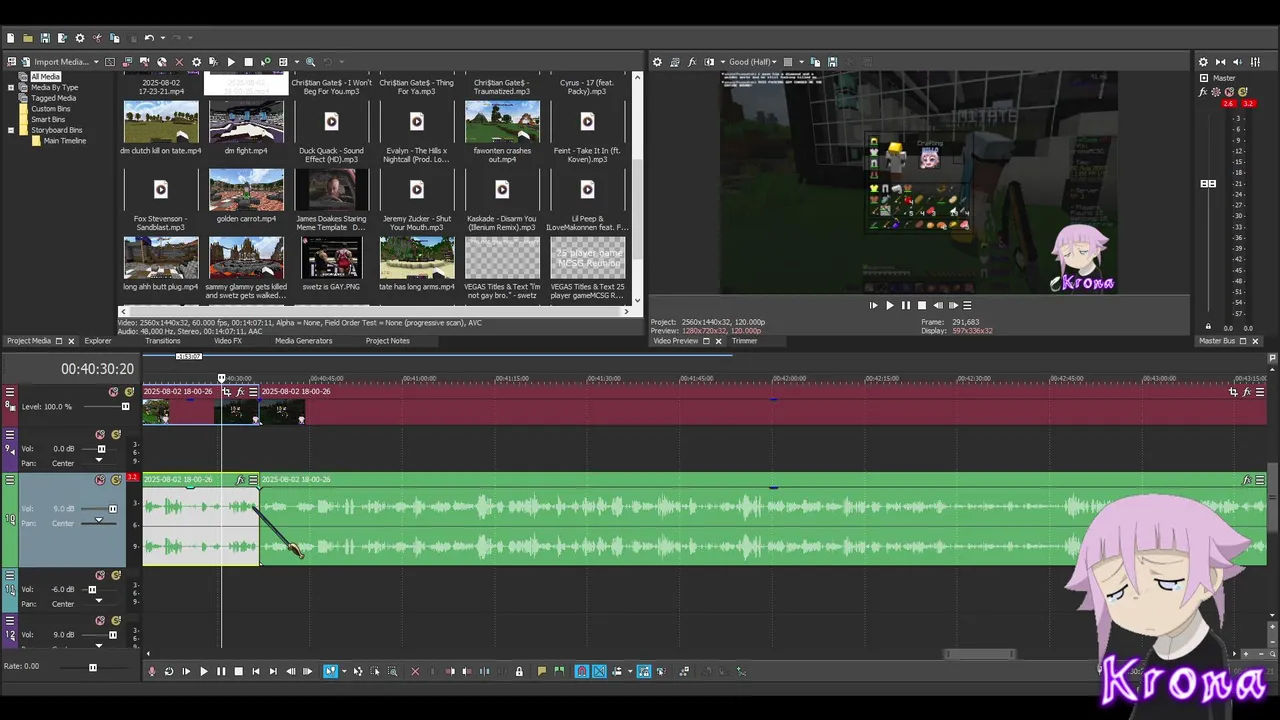Open the Import Media dropdown arrow
Image resolution: width=1280 pixels, height=720 pixels.
96,62
